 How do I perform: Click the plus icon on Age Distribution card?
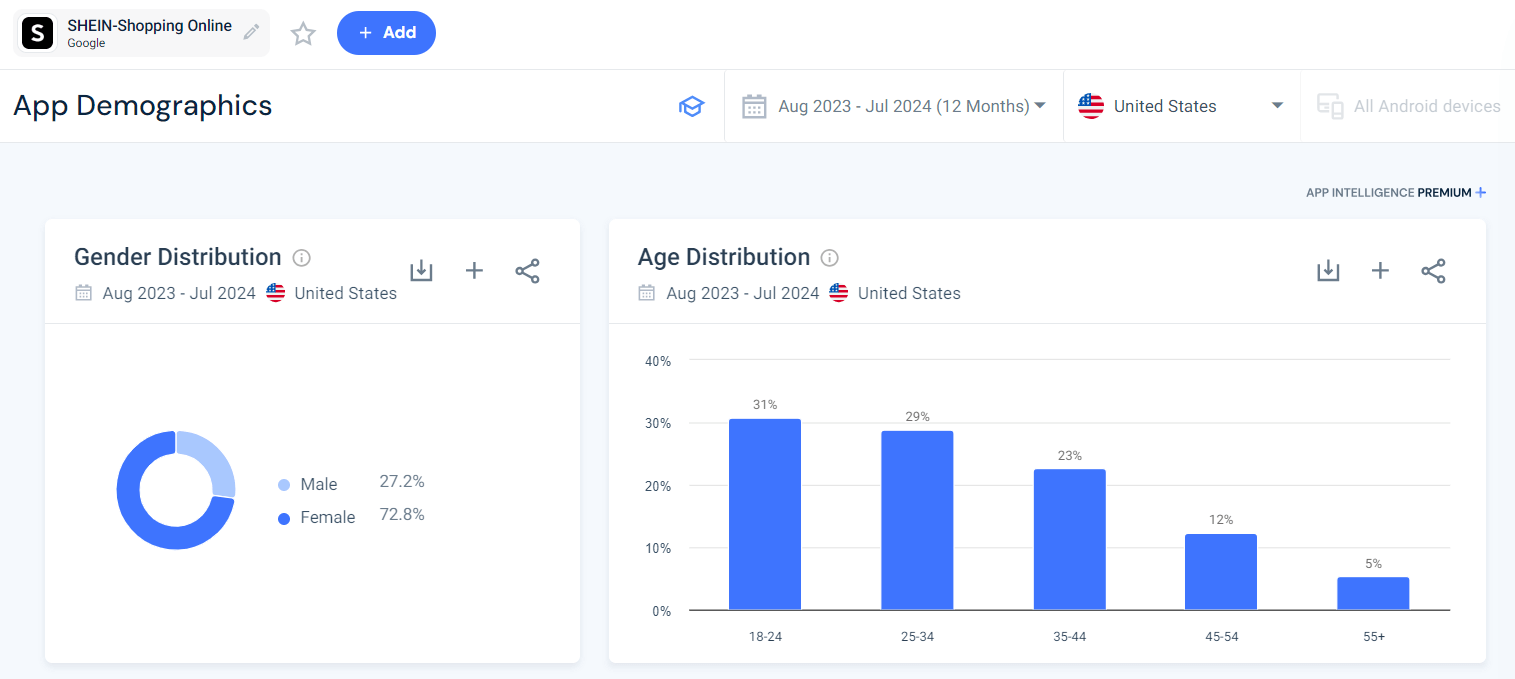(x=1380, y=270)
